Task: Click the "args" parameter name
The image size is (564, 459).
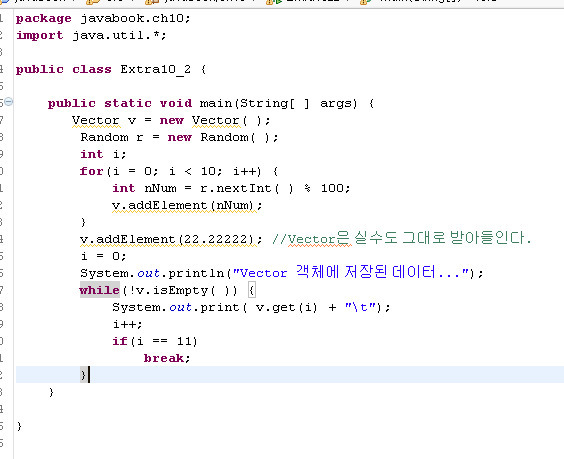Action: 336,104
